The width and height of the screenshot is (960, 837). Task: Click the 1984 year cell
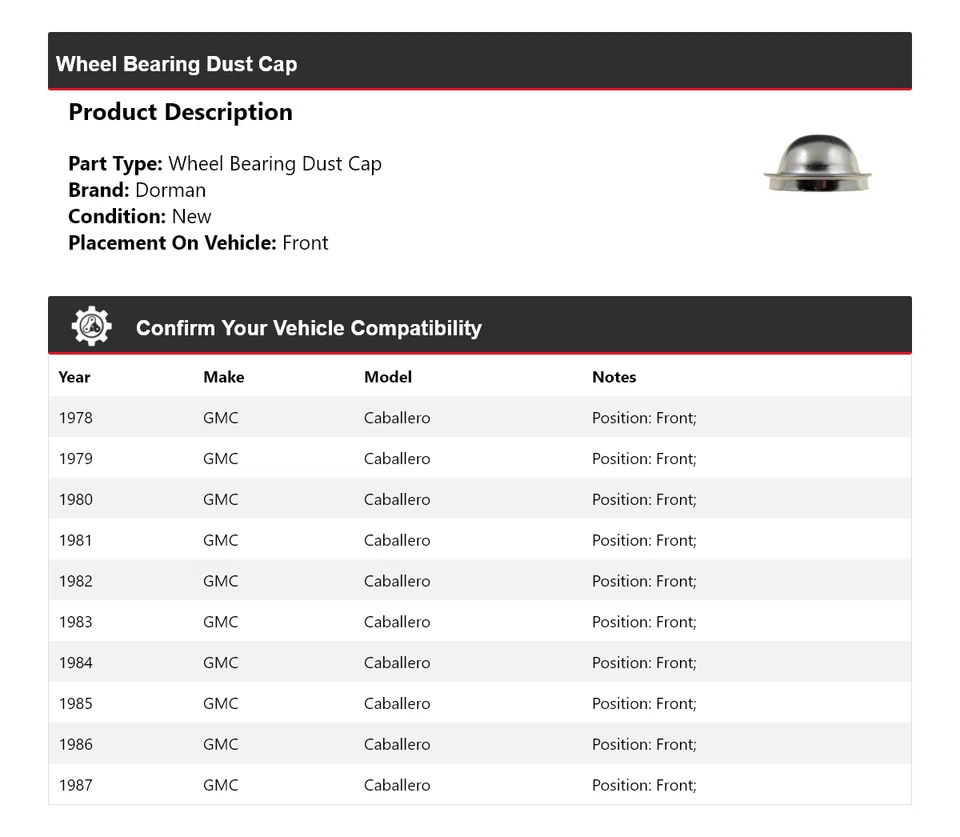pyautogui.click(x=76, y=663)
